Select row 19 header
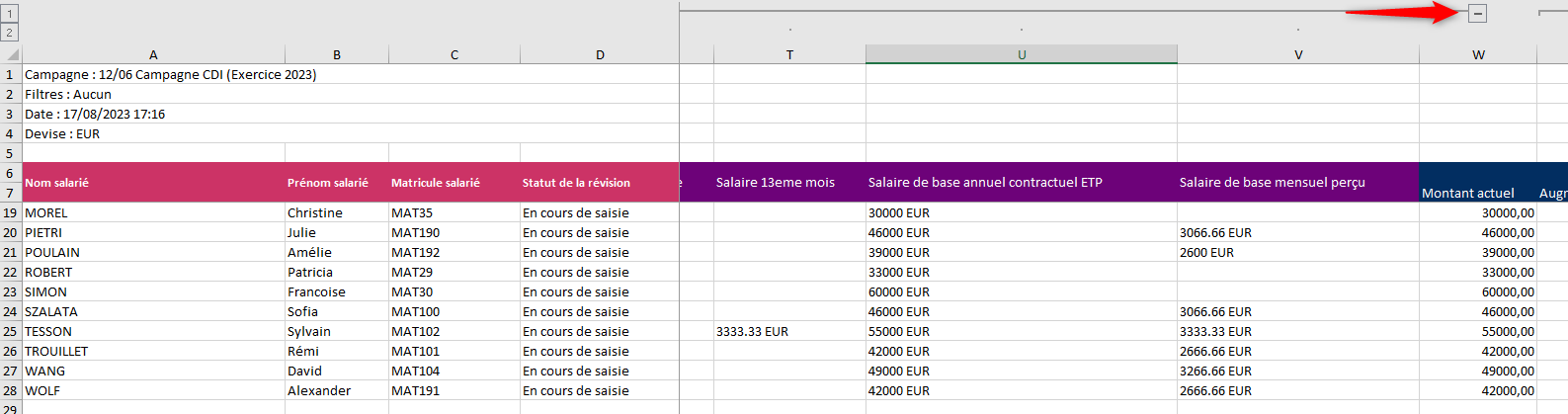This screenshot has width=1568, height=414. tap(10, 212)
